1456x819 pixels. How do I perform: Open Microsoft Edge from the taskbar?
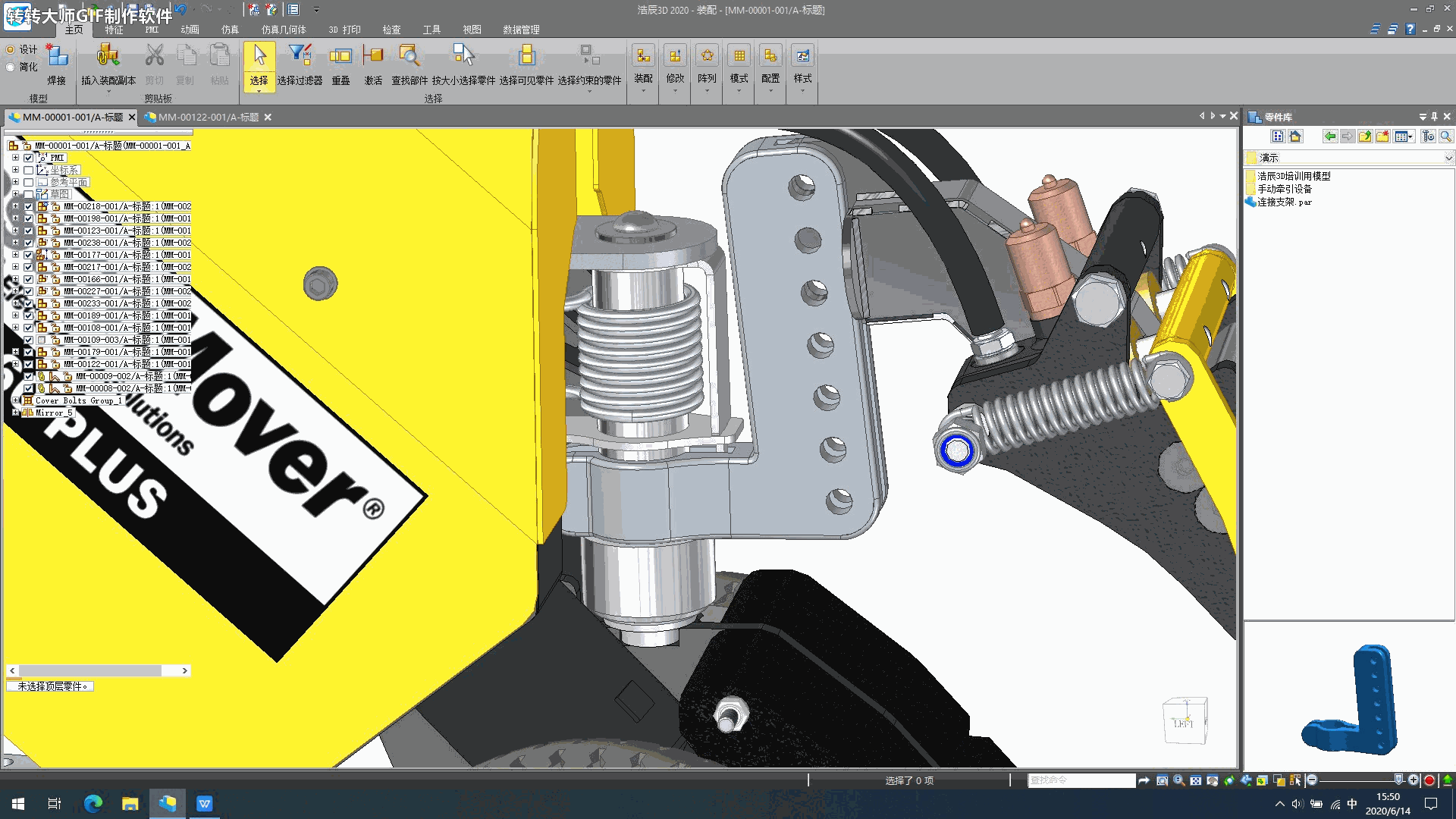tap(93, 803)
